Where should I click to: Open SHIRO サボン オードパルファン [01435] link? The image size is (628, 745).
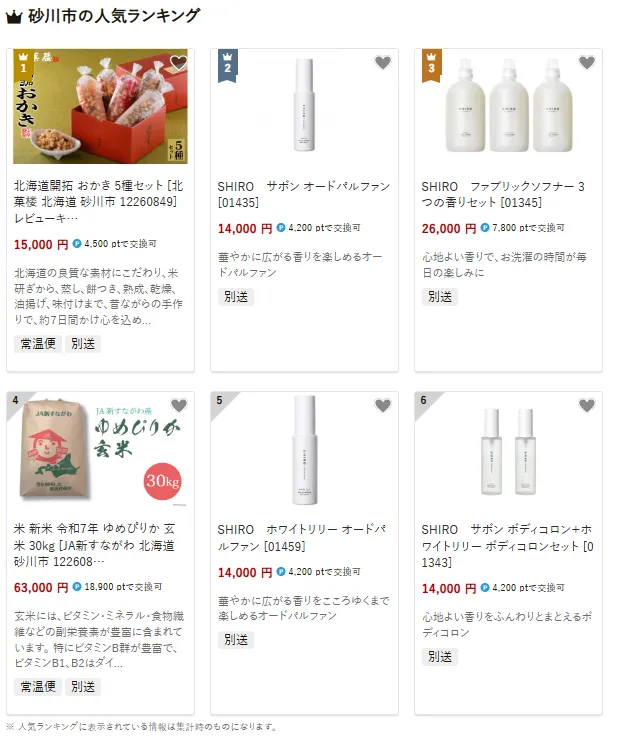point(304,194)
